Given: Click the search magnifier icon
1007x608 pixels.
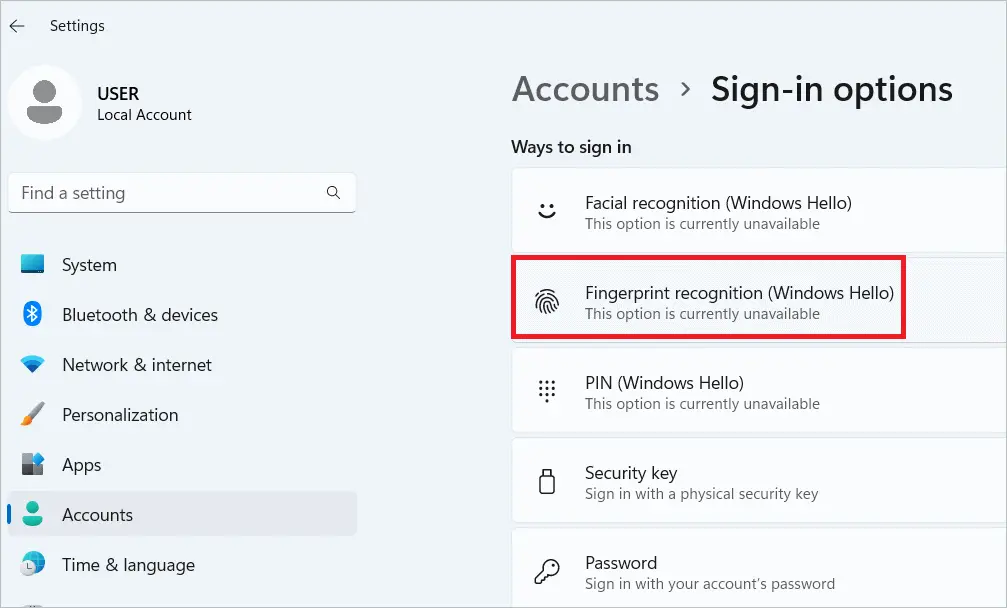Looking at the screenshot, I should click(333, 192).
